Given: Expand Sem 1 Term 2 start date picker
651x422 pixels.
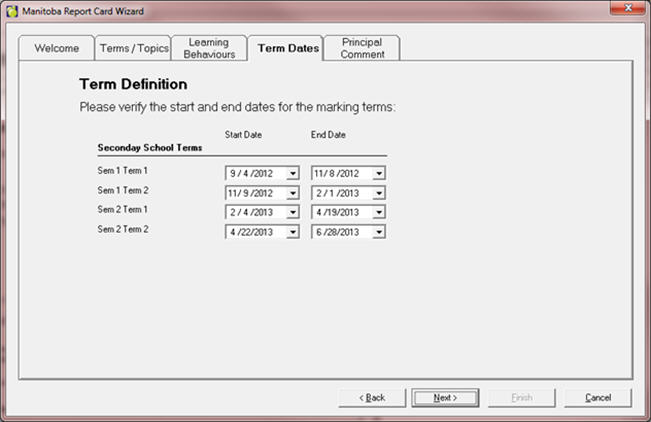Looking at the screenshot, I should coord(292,192).
